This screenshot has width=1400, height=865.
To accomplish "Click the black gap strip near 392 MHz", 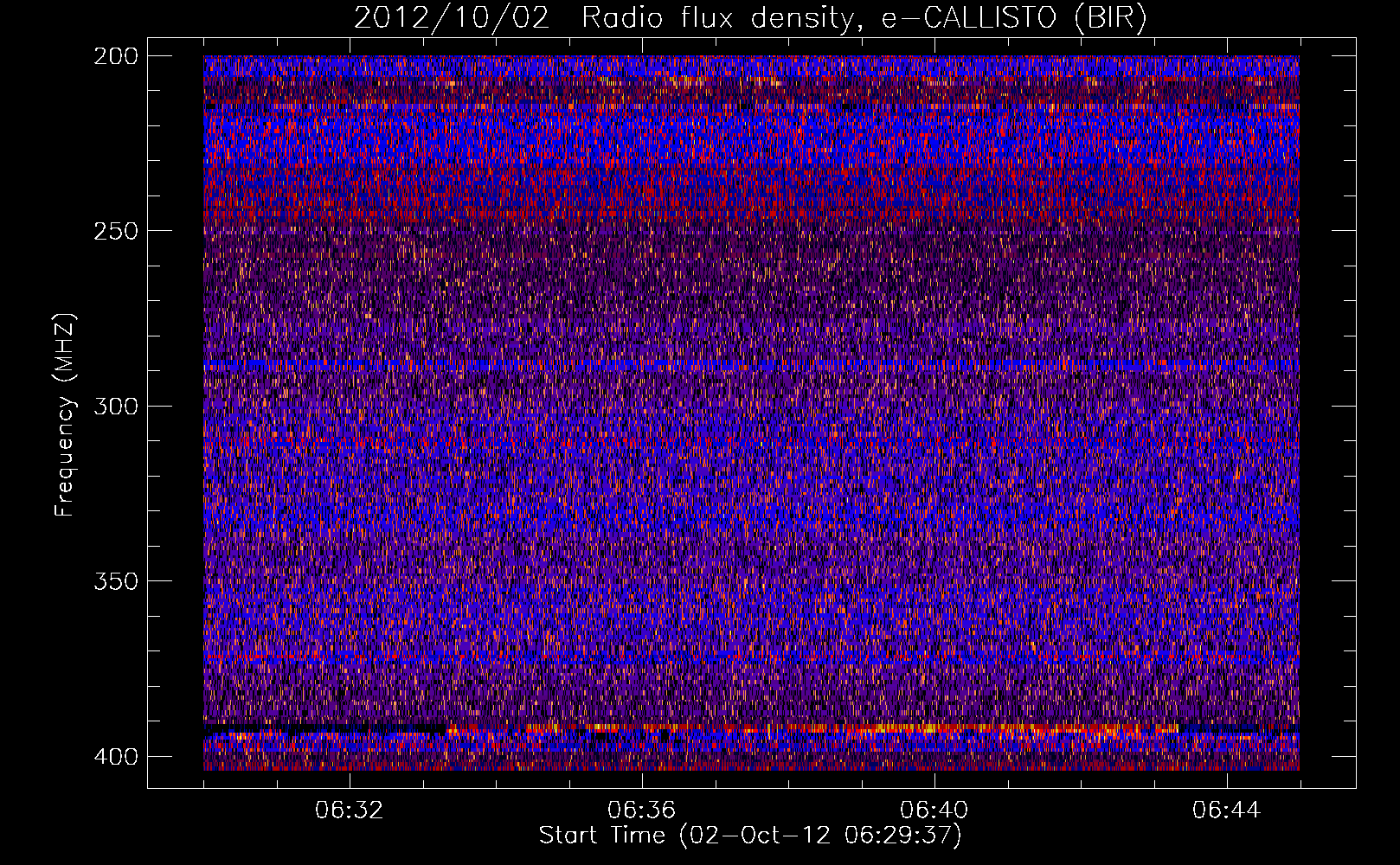I will (x=324, y=728).
